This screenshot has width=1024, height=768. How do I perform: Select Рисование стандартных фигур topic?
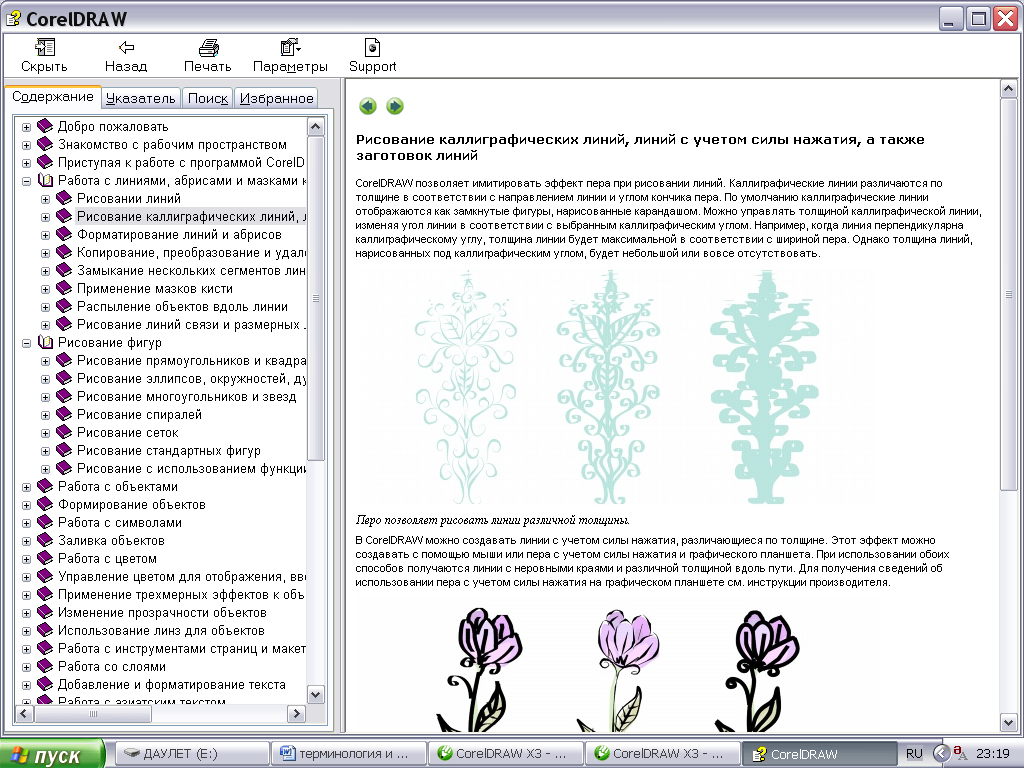[x=168, y=451]
